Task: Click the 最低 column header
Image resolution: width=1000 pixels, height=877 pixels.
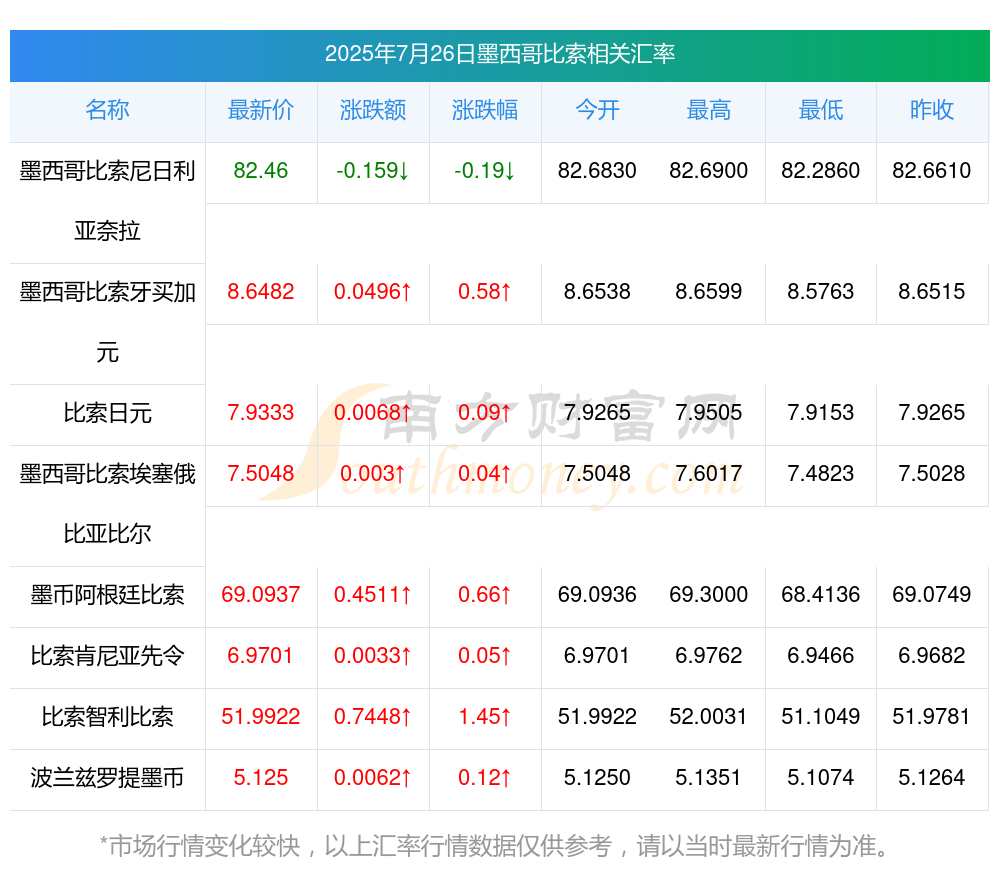Action: 821,110
